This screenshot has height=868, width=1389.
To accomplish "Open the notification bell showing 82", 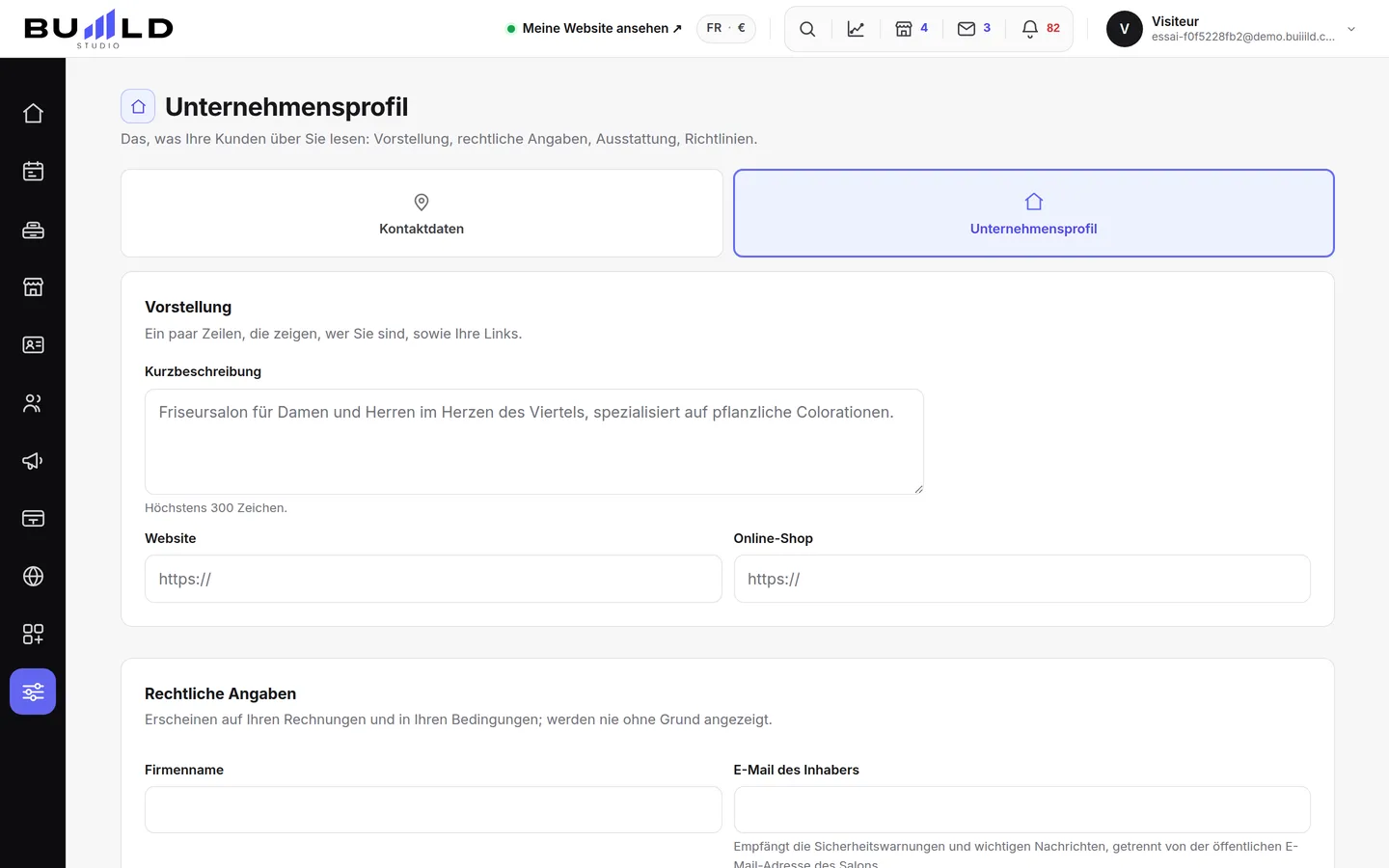I will click(x=1041, y=29).
